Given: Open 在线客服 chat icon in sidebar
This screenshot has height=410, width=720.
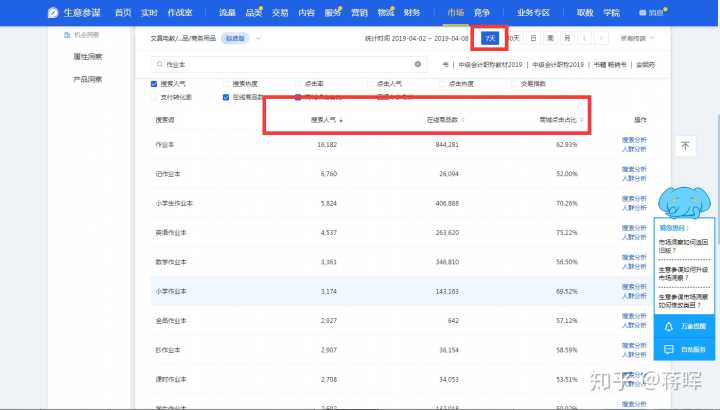Looking at the screenshot, I should click(669, 349).
